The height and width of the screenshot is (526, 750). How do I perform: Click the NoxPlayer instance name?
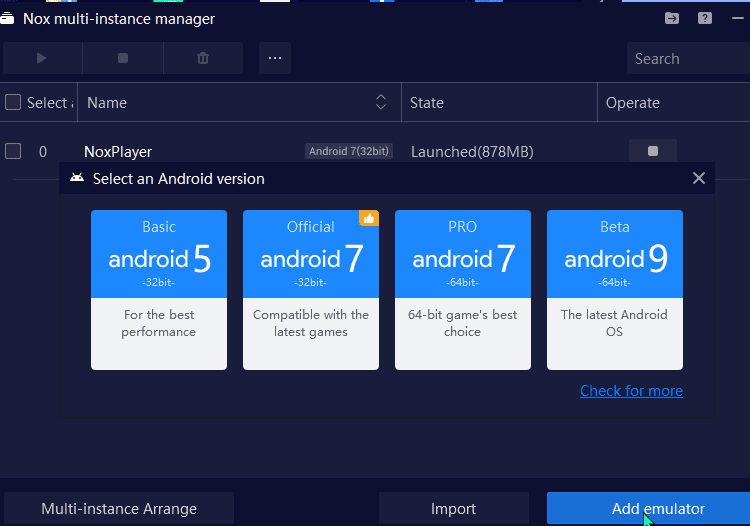[x=118, y=152]
